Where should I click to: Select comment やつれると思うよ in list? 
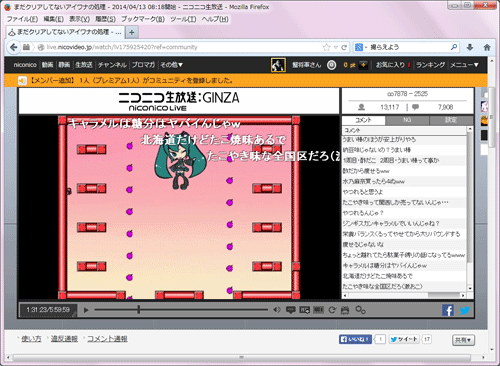(x=404, y=192)
